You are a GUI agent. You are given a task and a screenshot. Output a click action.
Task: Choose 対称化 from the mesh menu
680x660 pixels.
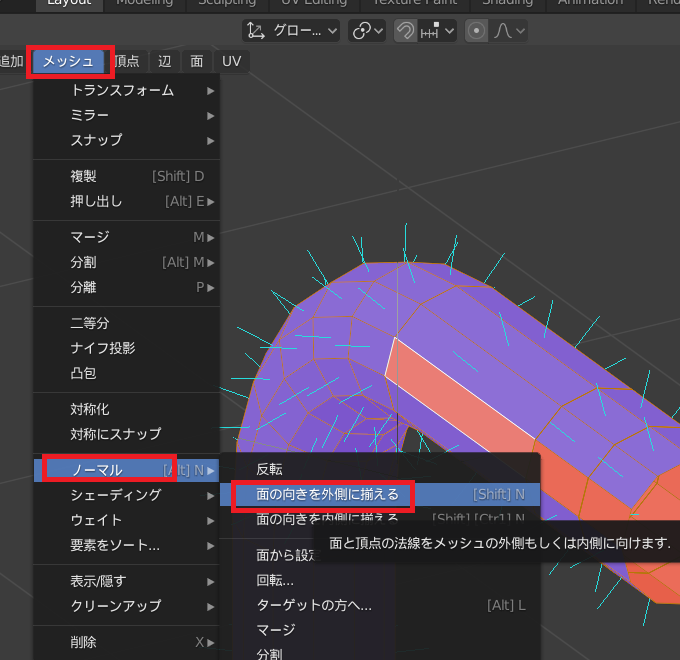click(127, 409)
